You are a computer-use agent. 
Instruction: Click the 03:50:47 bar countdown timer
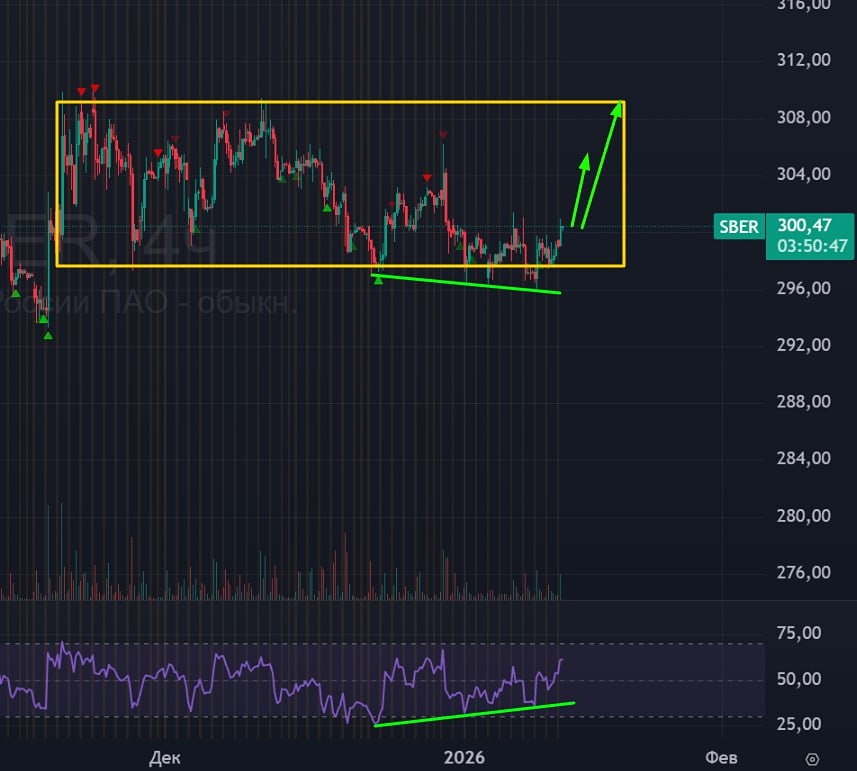(812, 246)
